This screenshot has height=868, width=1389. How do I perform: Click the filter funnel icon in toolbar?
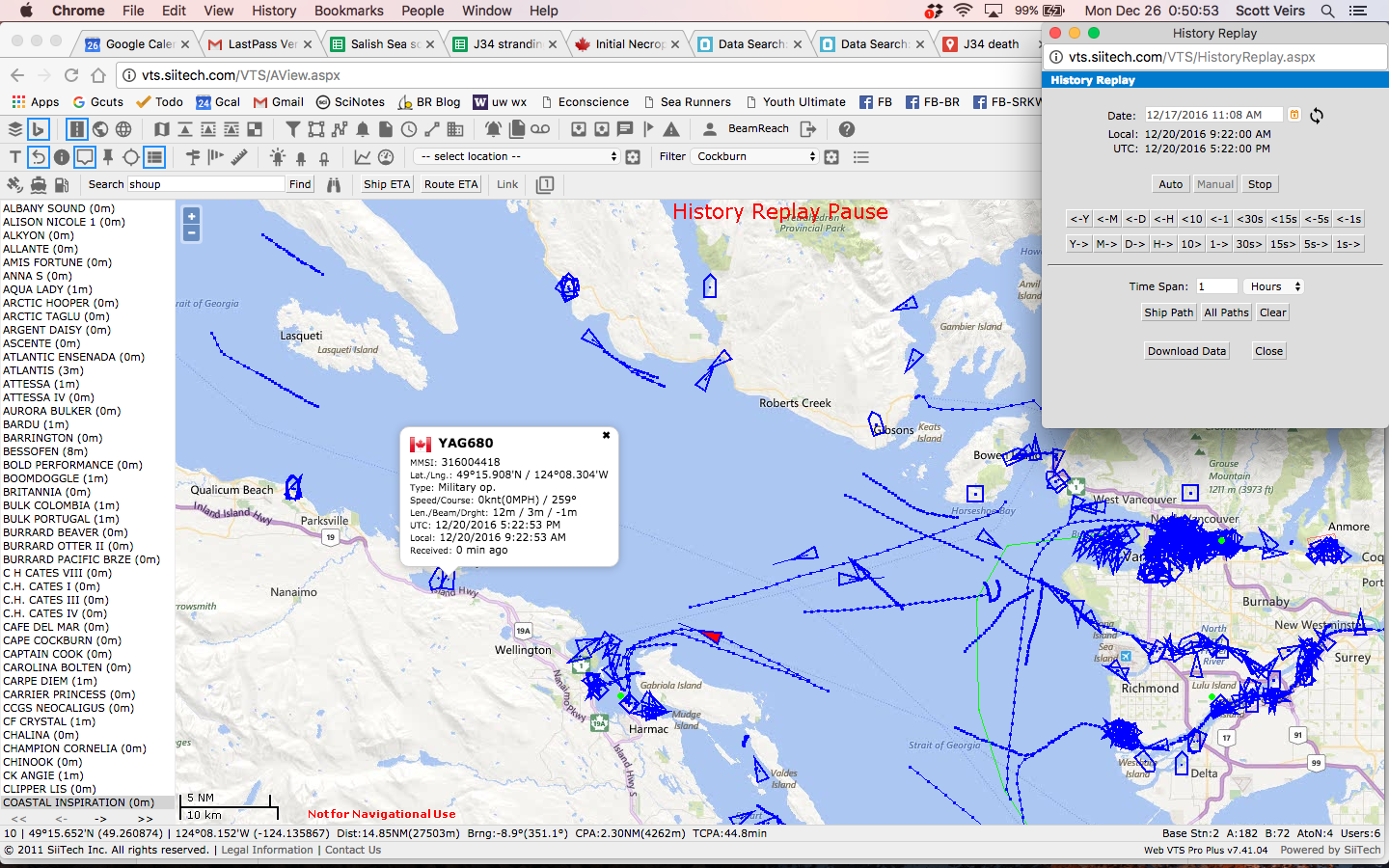(293, 129)
